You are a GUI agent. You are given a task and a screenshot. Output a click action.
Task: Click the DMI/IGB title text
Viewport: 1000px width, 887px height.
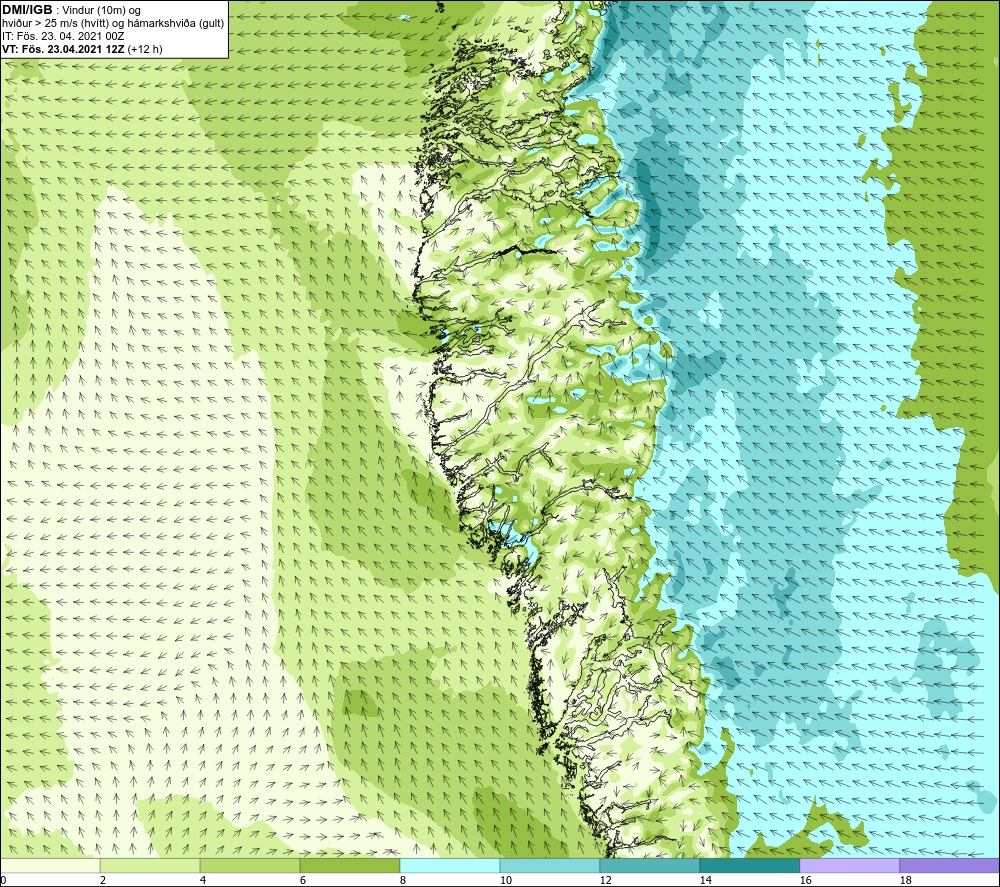click(27, 10)
